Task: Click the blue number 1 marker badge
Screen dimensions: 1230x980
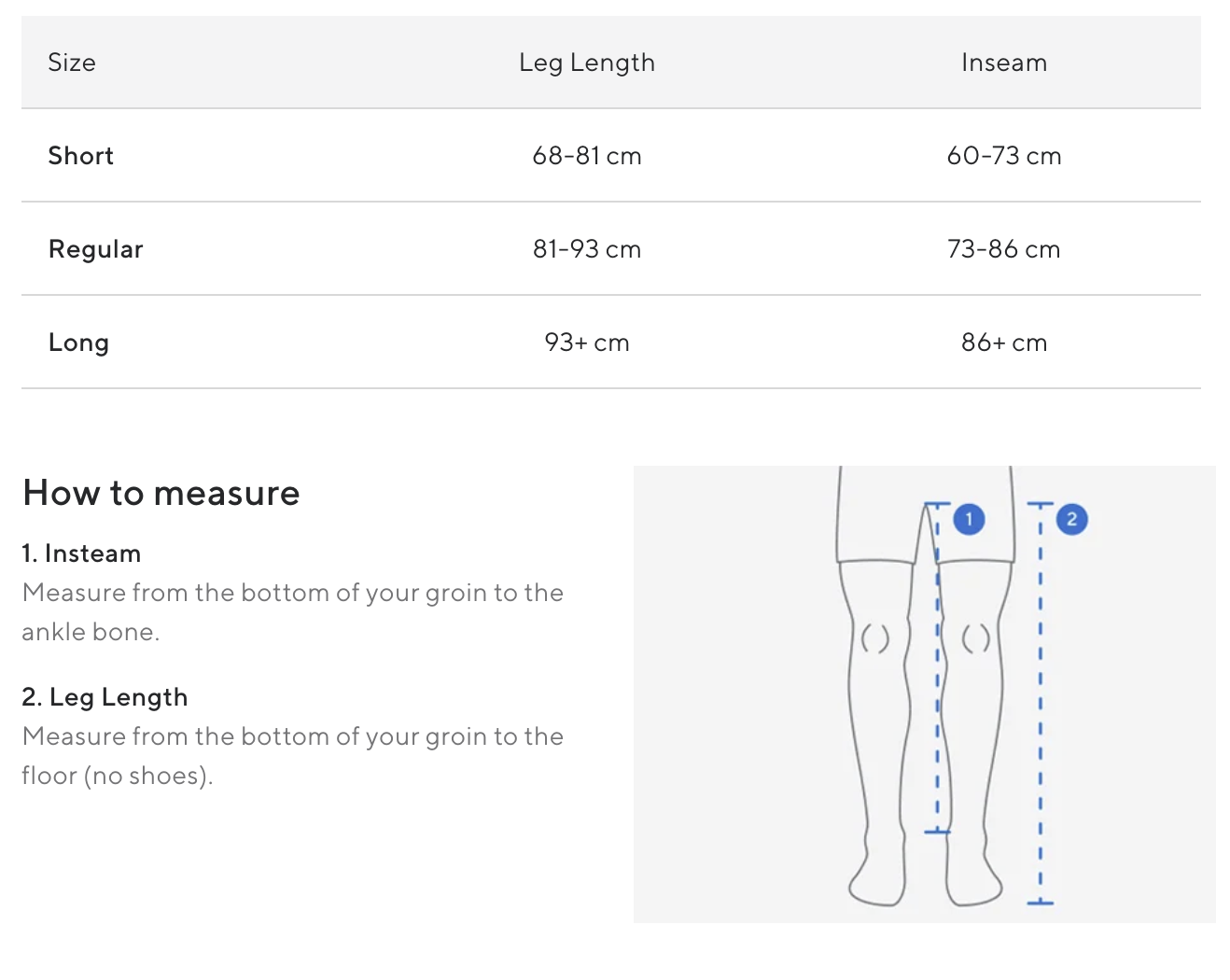Action: click(x=969, y=519)
